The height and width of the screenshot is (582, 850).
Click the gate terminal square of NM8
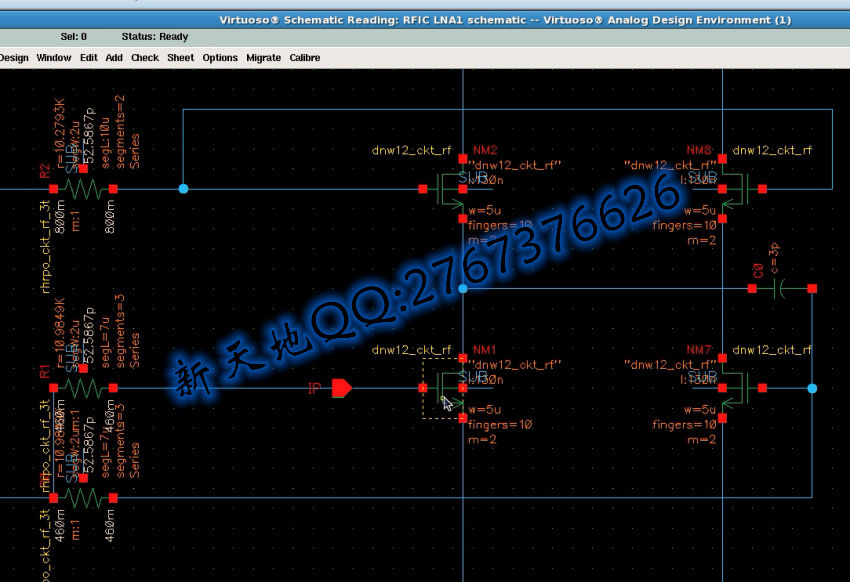click(763, 189)
